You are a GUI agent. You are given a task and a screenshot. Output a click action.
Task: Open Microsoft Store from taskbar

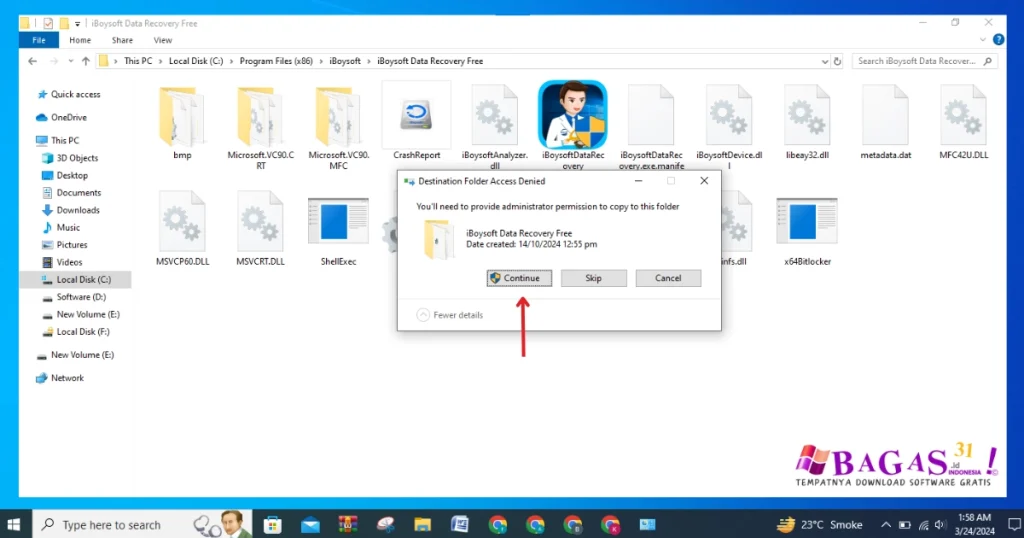[x=272, y=524]
